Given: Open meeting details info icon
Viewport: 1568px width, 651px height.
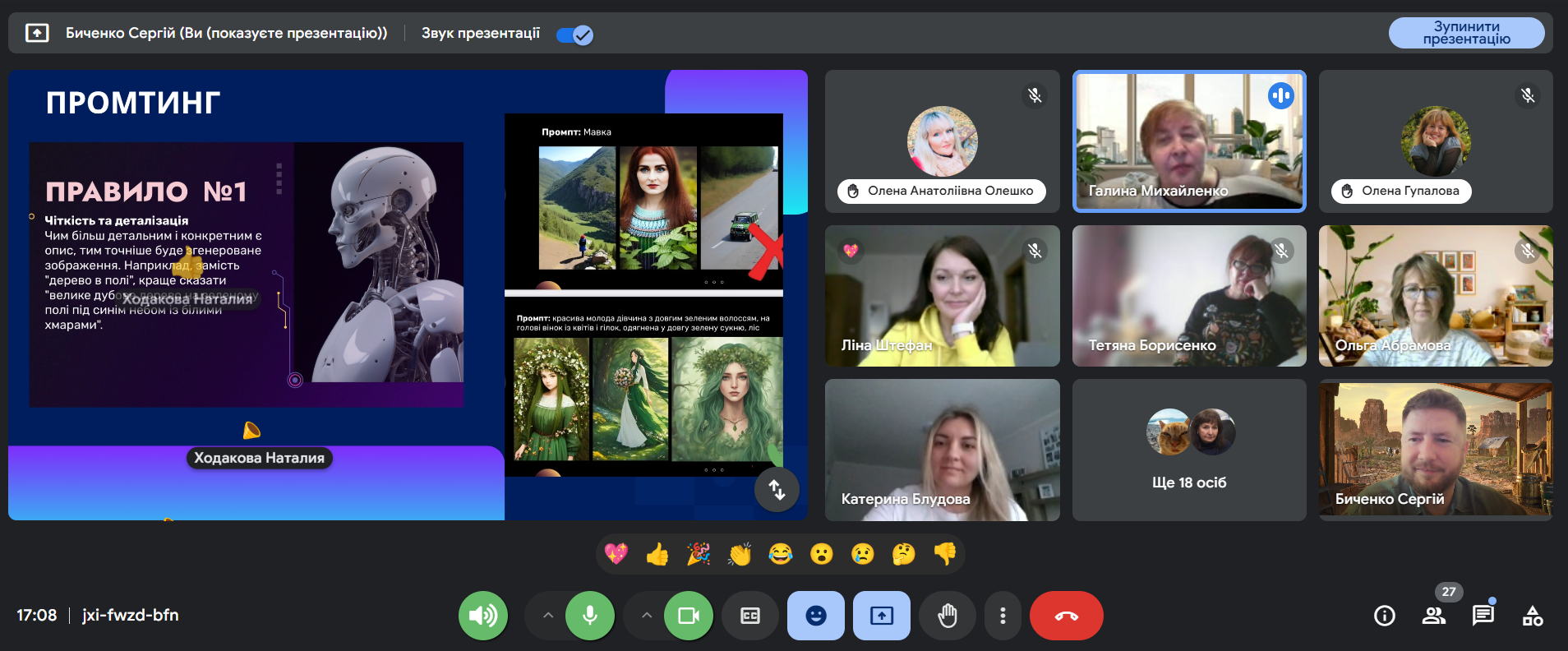Looking at the screenshot, I should 1385,616.
